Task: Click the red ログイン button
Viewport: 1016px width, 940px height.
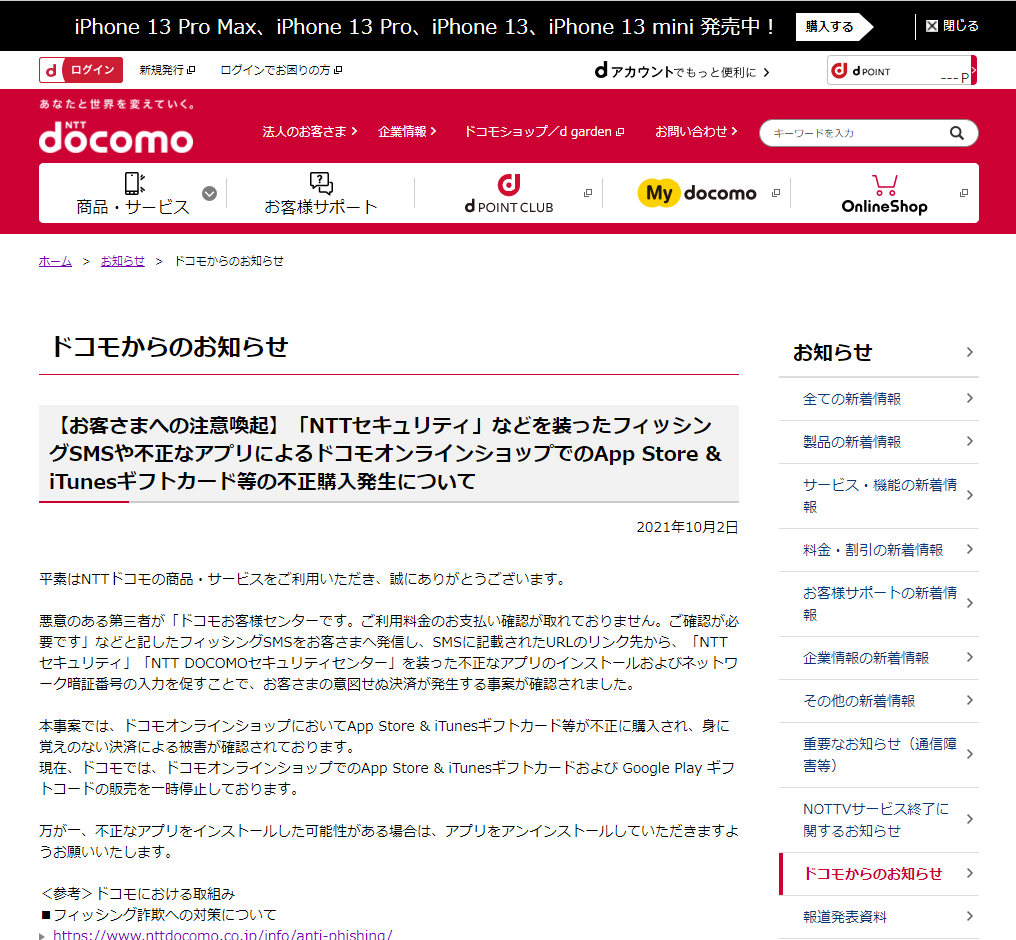Action: pyautogui.click(x=82, y=70)
